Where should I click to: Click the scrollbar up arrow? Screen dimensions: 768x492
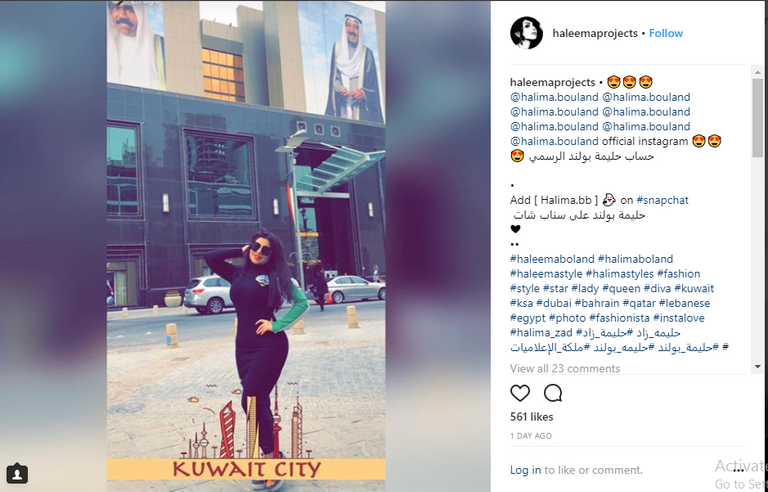coord(758,73)
